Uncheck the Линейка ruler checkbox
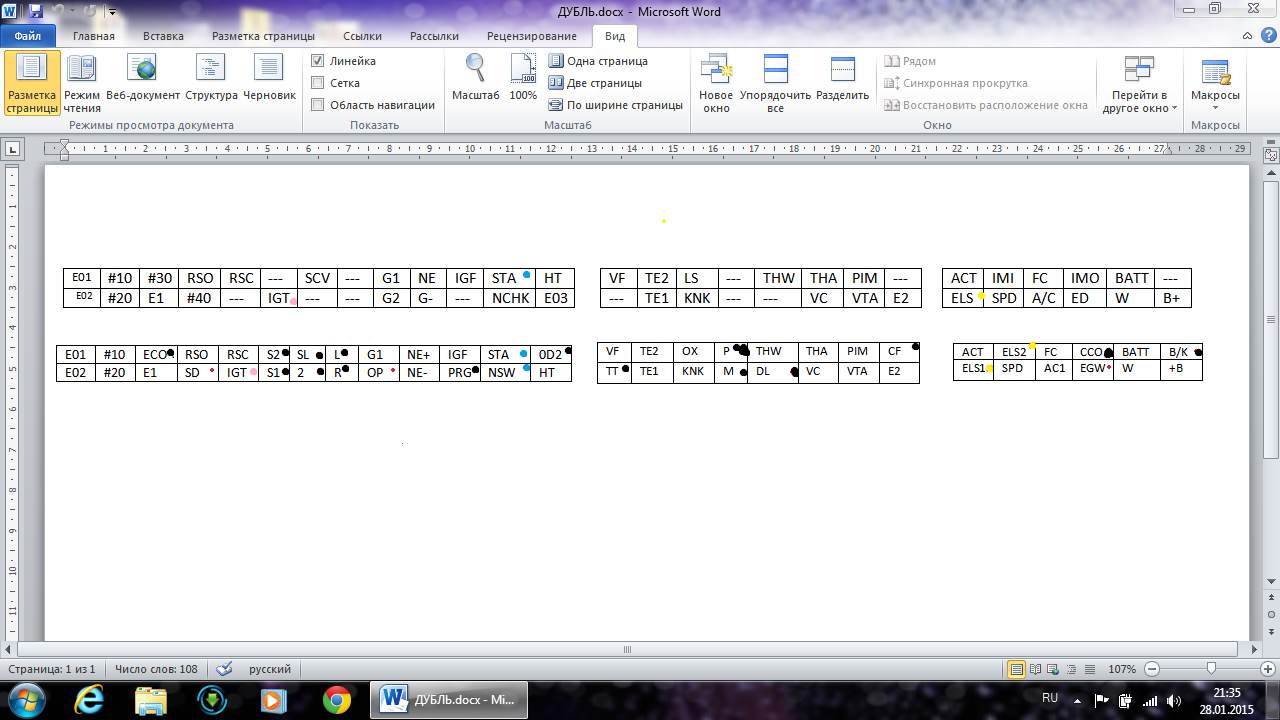 click(x=318, y=61)
